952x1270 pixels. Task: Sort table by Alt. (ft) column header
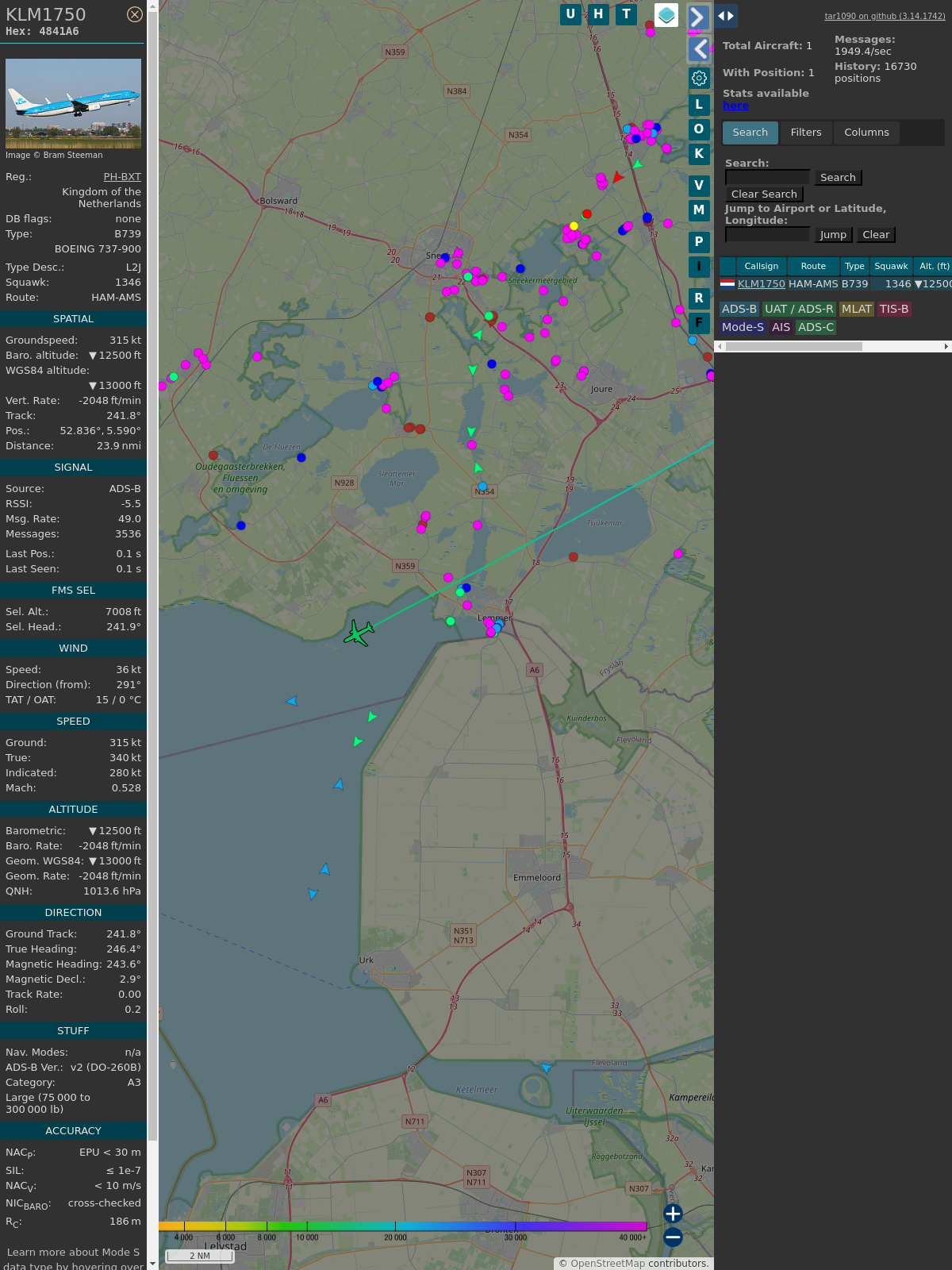pos(933,267)
